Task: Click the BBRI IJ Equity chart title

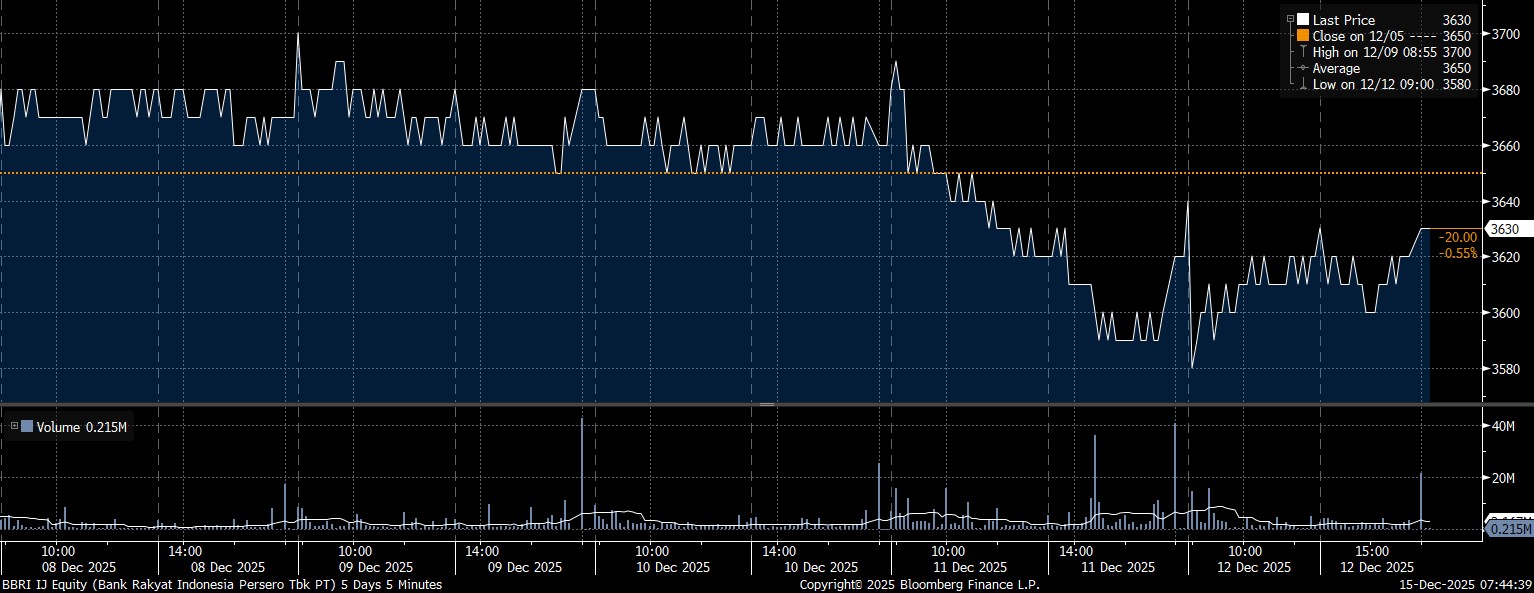Action: (220, 584)
